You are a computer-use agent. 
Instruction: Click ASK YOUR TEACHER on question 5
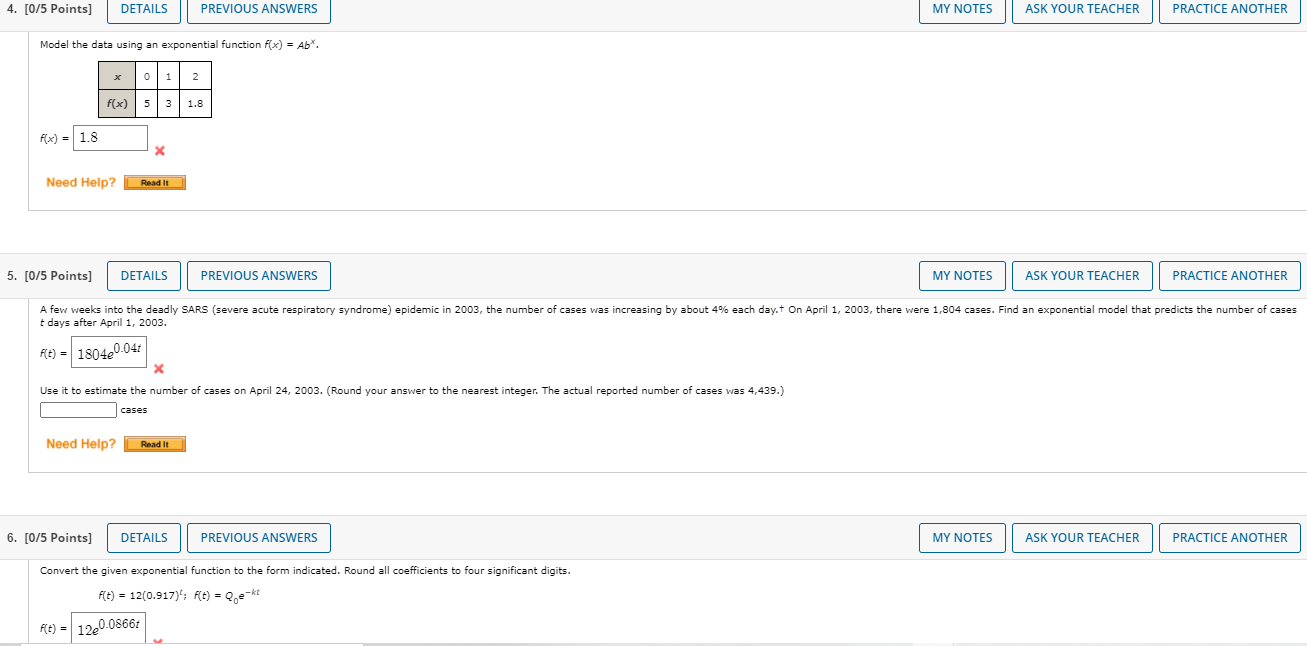point(1081,275)
